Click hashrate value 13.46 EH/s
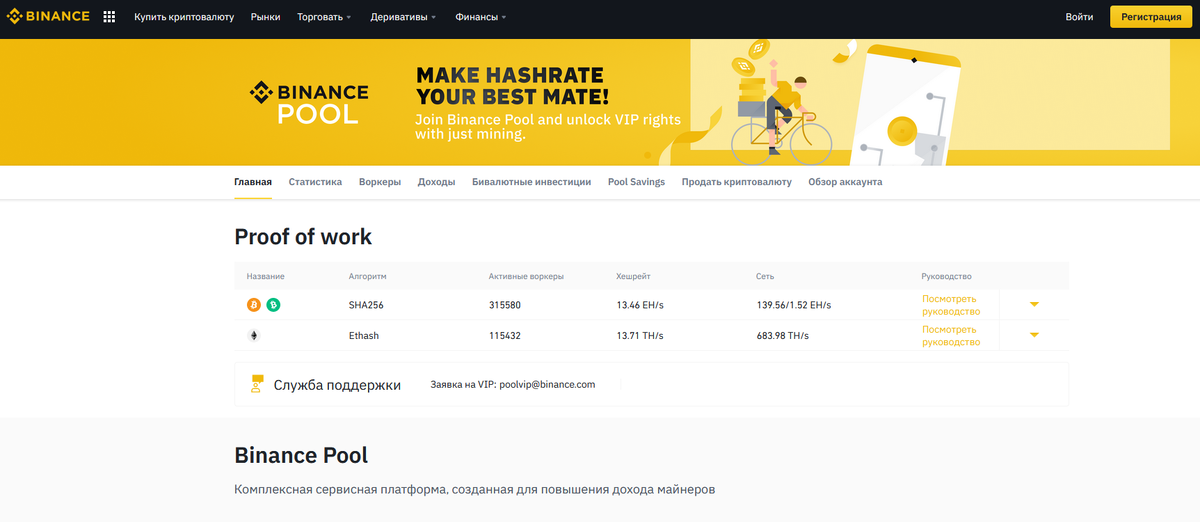The width and height of the screenshot is (1200, 522). pyautogui.click(x=640, y=305)
